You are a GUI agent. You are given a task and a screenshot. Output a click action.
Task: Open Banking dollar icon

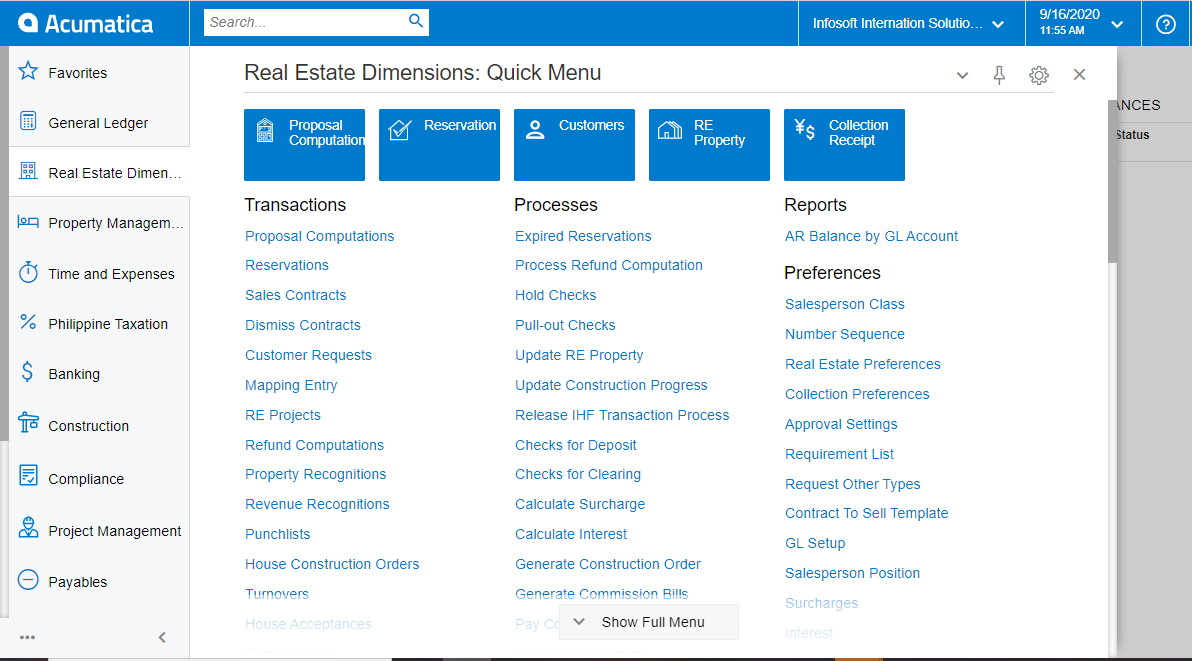[x=28, y=372]
